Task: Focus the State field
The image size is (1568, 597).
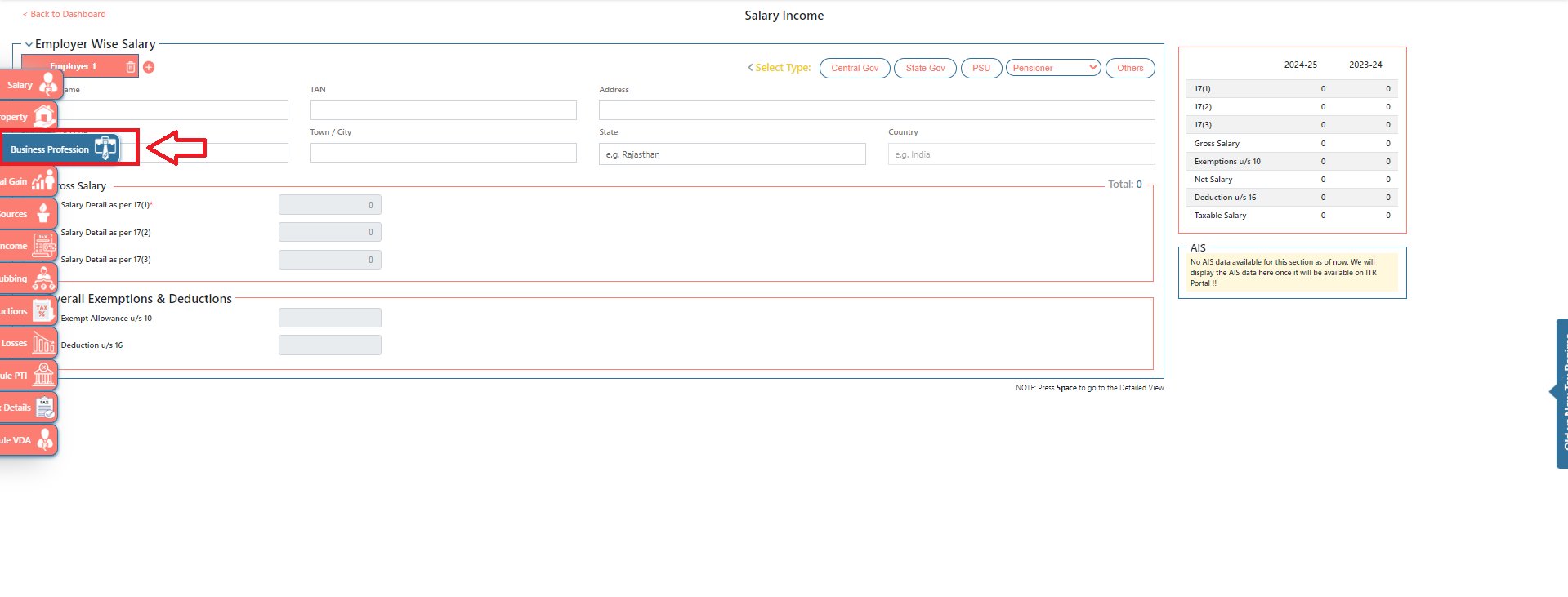Action: click(732, 154)
